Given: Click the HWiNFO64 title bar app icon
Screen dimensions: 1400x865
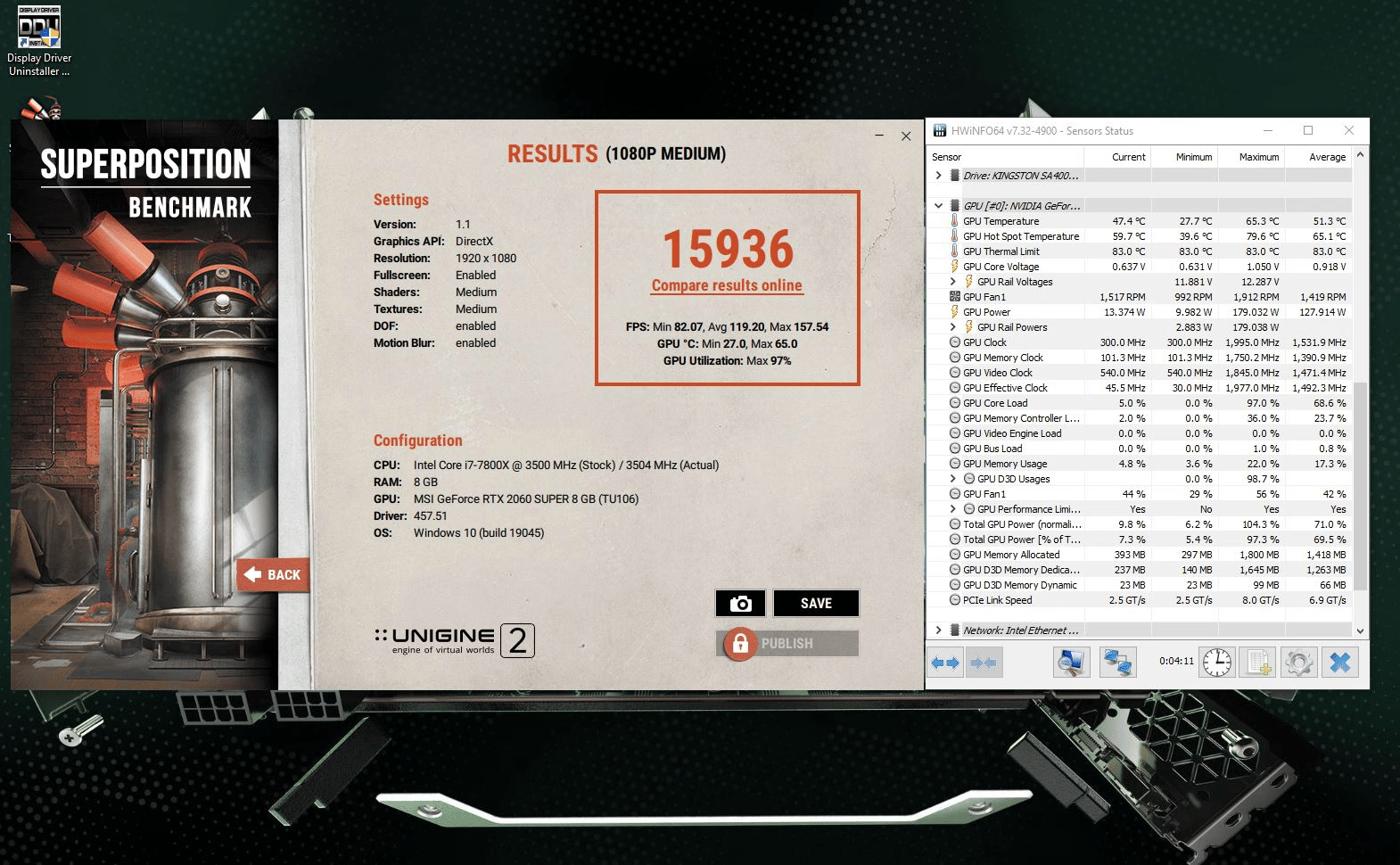Looking at the screenshot, I should coord(939,130).
